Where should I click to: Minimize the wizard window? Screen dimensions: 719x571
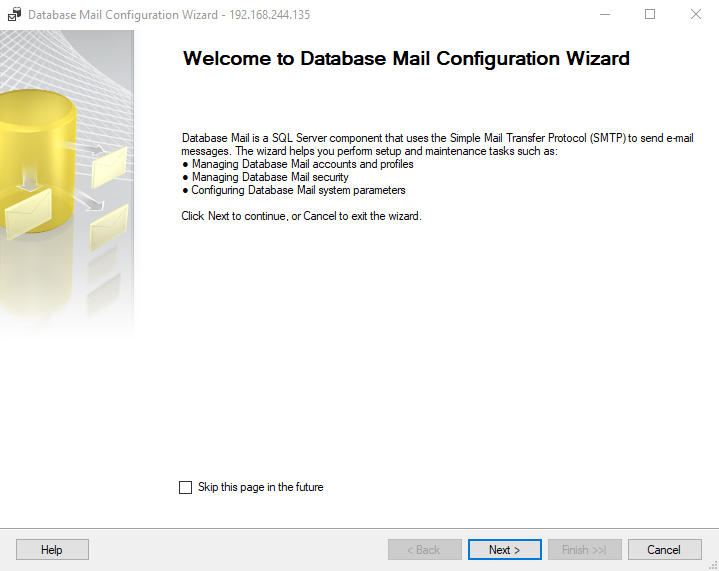coord(605,15)
